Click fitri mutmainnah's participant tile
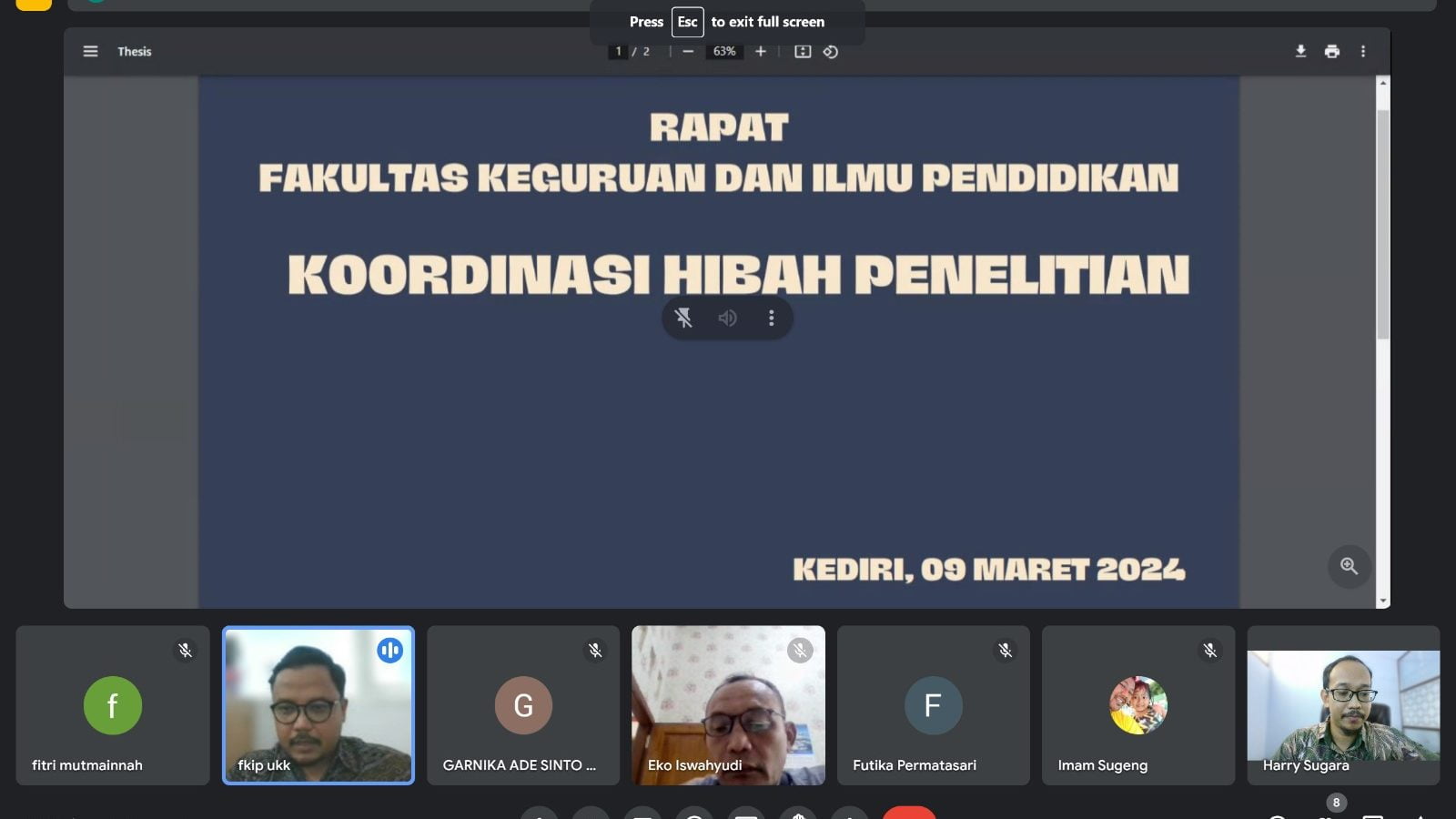This screenshot has height=819, width=1456. coord(113,705)
